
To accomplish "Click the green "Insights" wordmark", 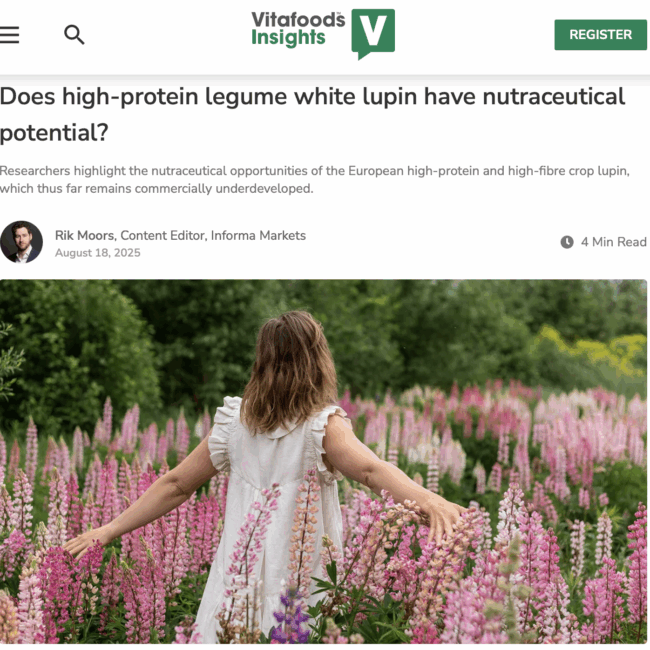I will (x=288, y=38).
